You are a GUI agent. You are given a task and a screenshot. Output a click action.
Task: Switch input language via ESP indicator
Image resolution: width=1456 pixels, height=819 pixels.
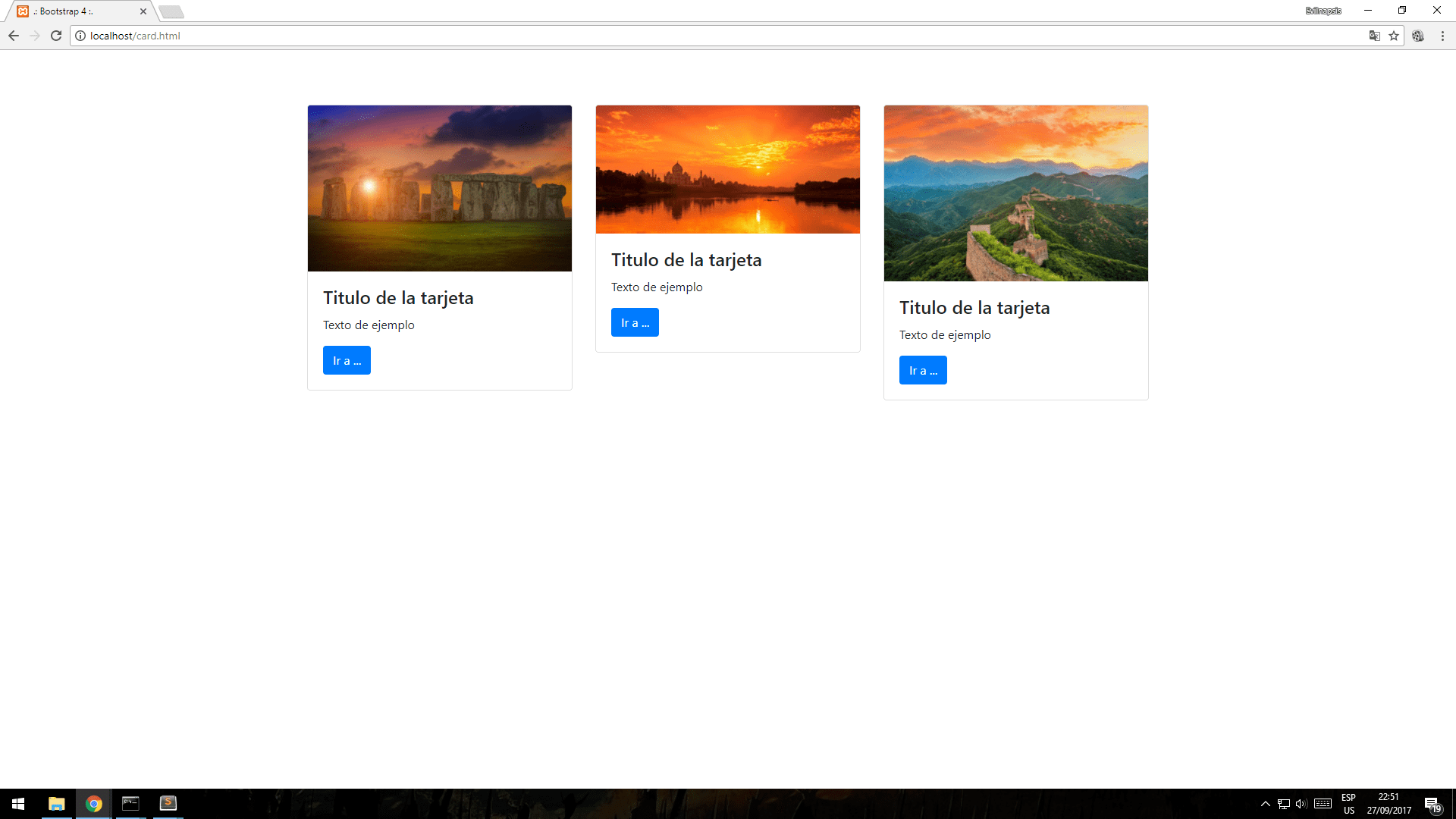pos(1348,804)
